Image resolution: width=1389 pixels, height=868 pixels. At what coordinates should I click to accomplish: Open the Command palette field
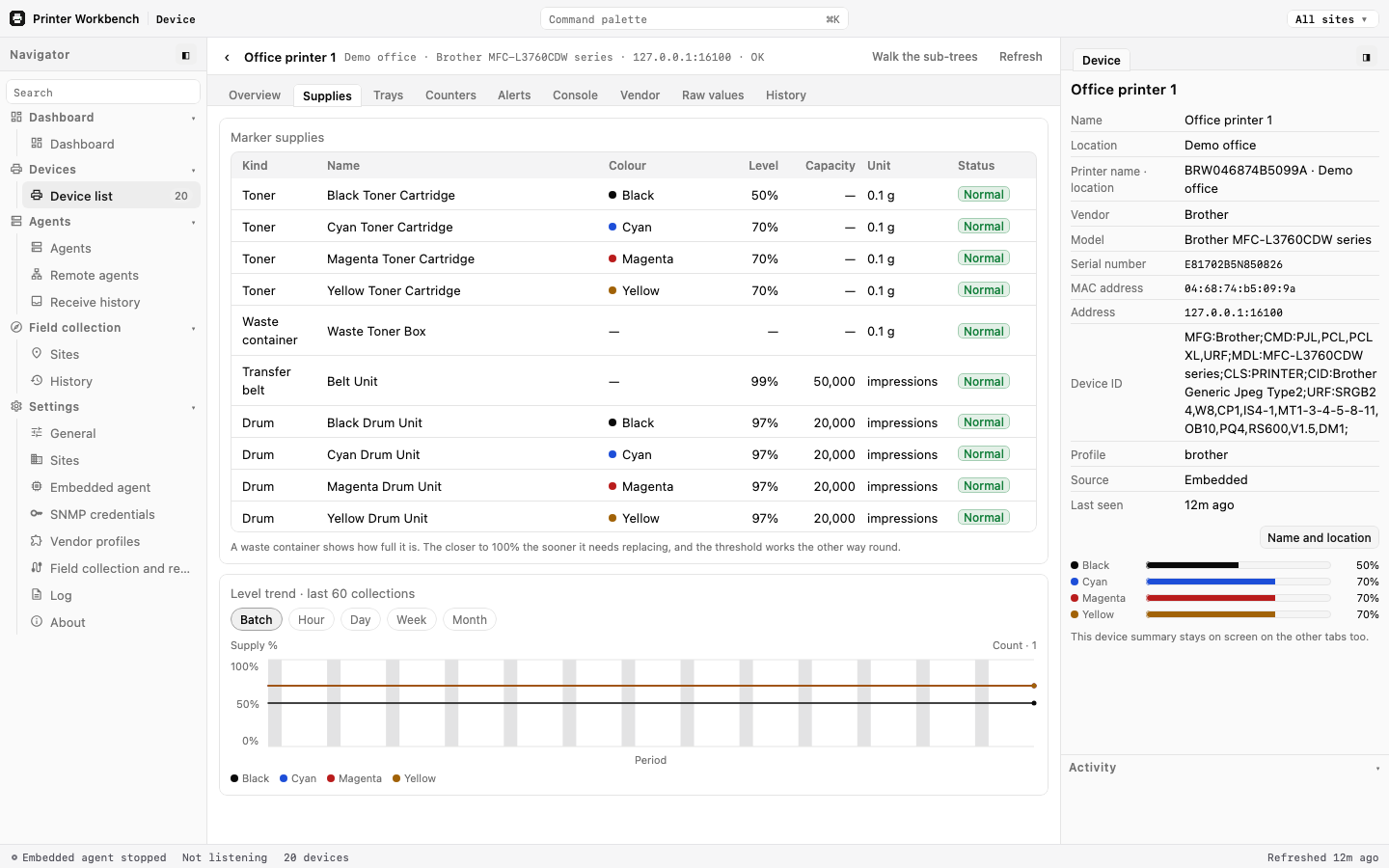(x=694, y=19)
